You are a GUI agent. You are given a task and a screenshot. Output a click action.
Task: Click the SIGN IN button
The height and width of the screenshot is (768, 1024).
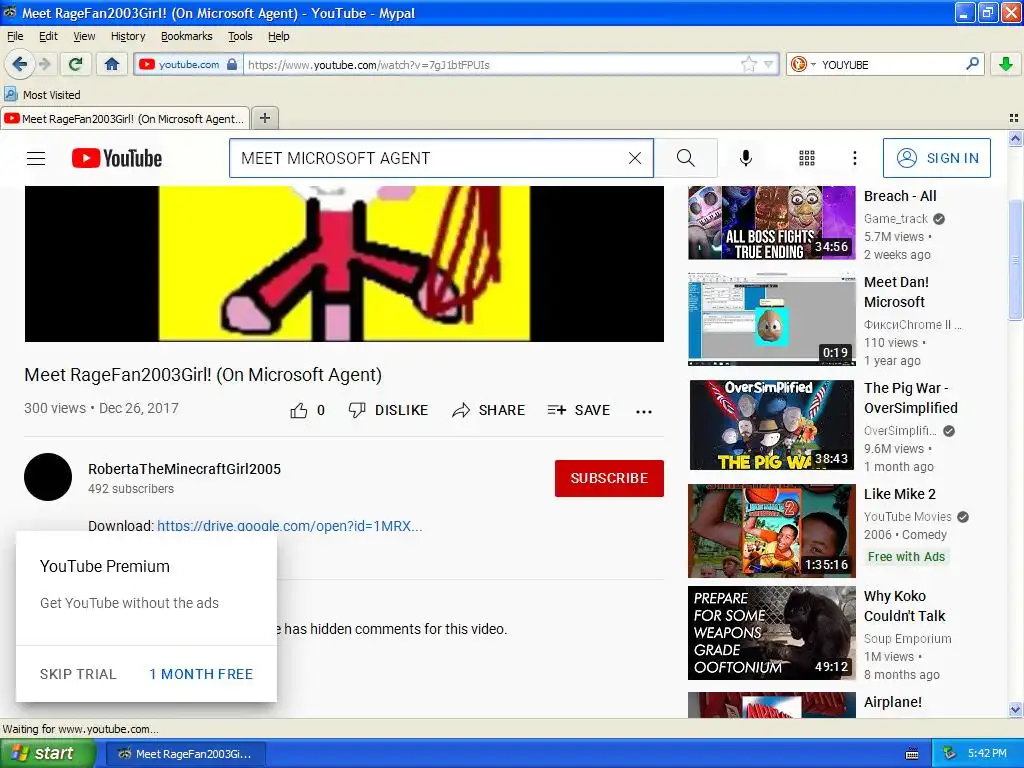pyautogui.click(x=936, y=158)
